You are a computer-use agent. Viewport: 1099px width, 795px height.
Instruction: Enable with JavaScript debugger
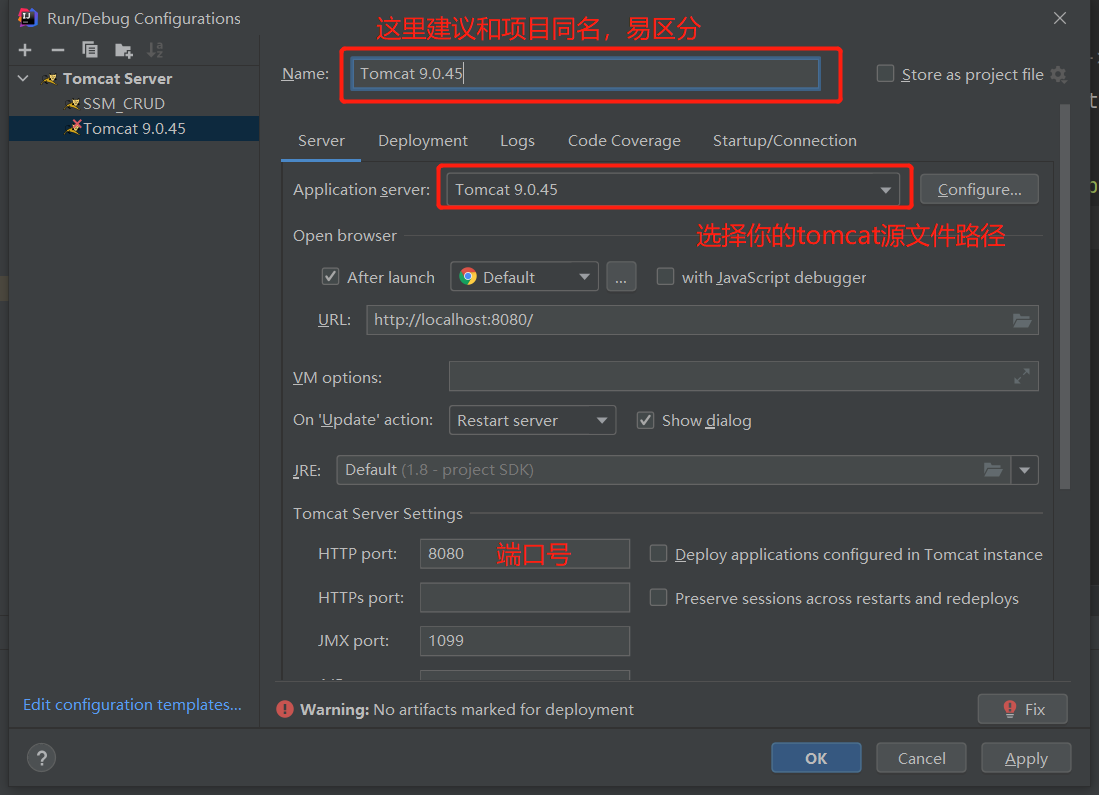pyautogui.click(x=665, y=277)
